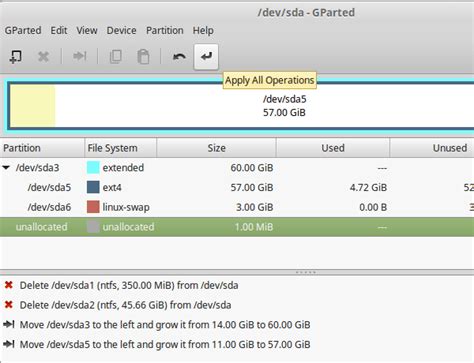Screen dimensions: 474x363
Task: Click the 4.72 GiB used value
Action: 368,187
